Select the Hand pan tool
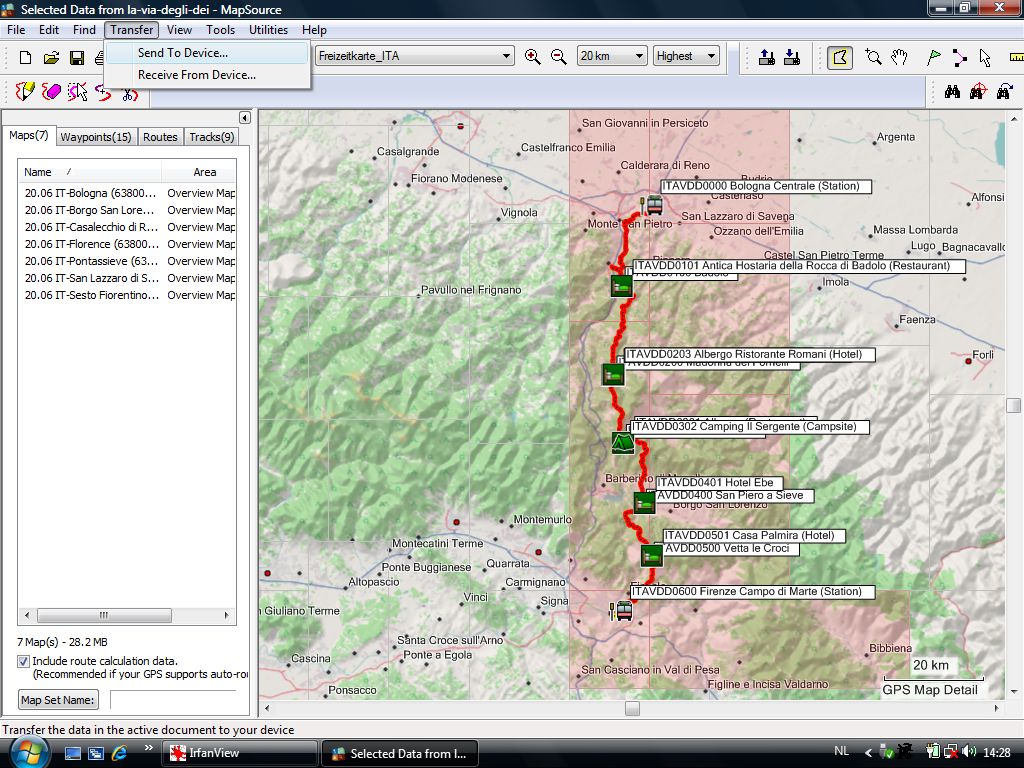The height and width of the screenshot is (768, 1024). (900, 57)
